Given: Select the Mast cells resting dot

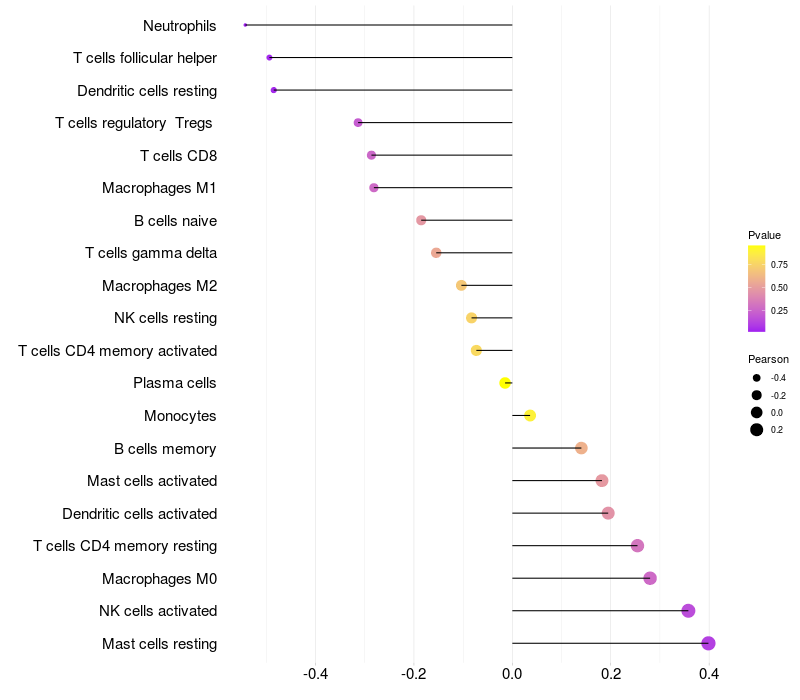Looking at the screenshot, I should (708, 643).
